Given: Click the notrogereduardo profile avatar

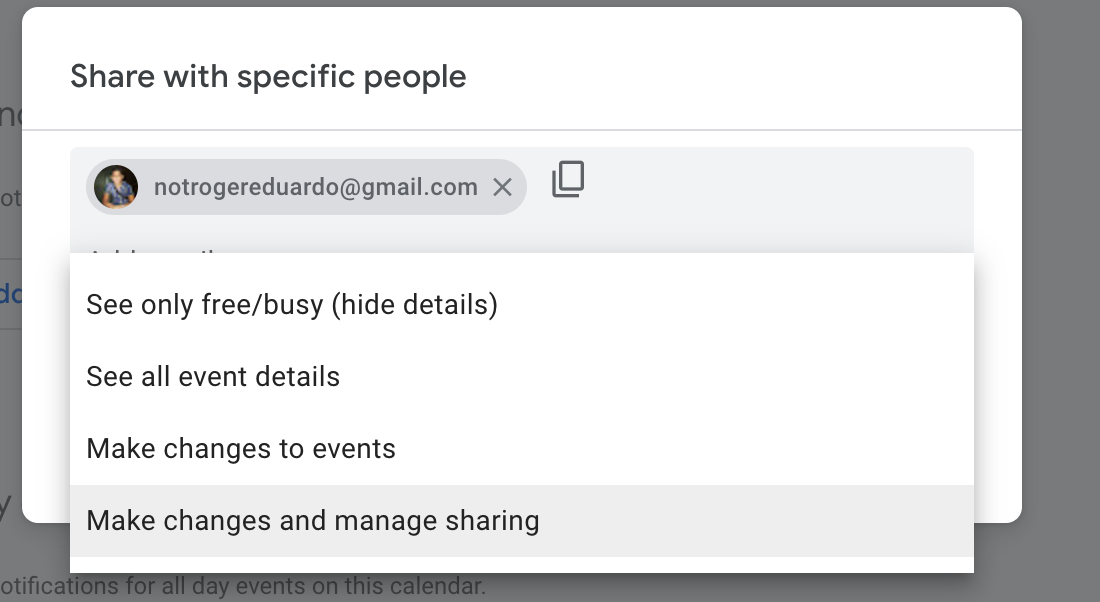Looking at the screenshot, I should 116,187.
